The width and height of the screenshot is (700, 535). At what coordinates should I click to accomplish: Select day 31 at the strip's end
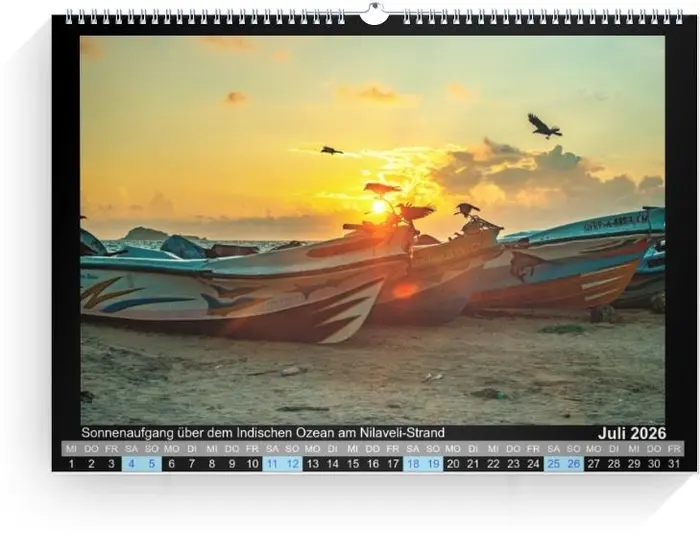coord(675,463)
